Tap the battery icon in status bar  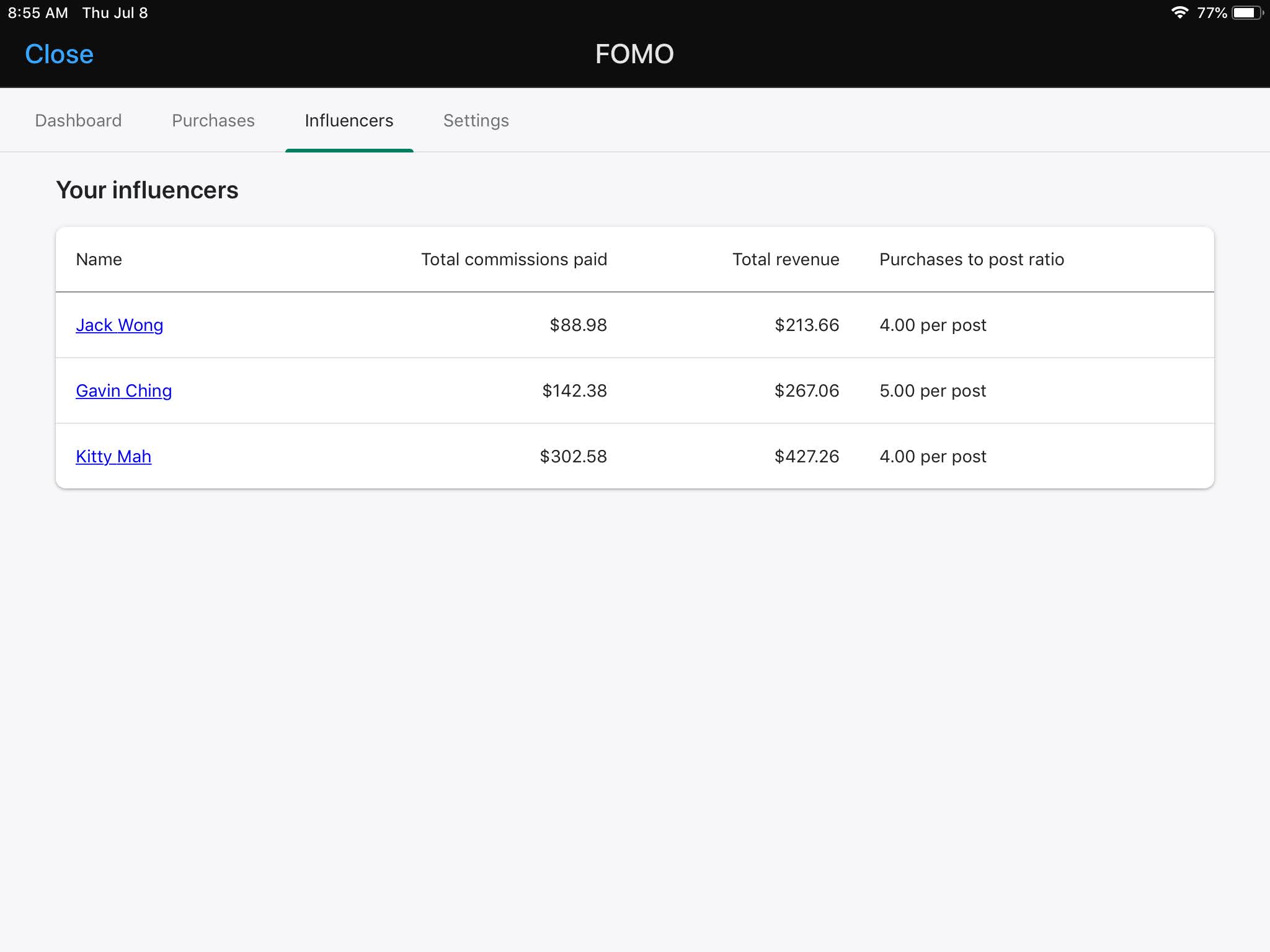tap(1246, 12)
